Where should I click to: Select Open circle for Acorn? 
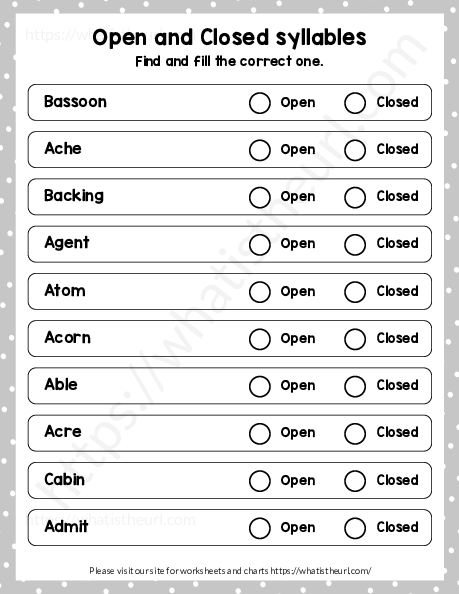point(260,339)
